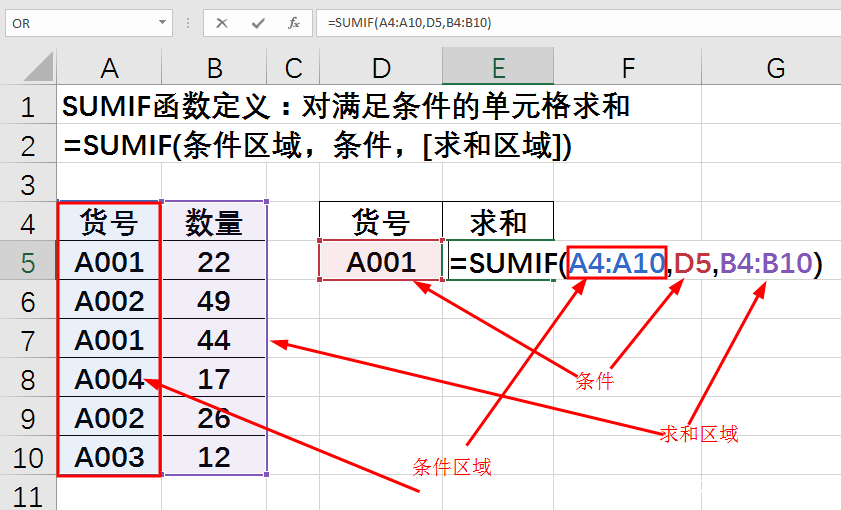
Task: Select cell A9 containing A002
Action: click(109, 418)
